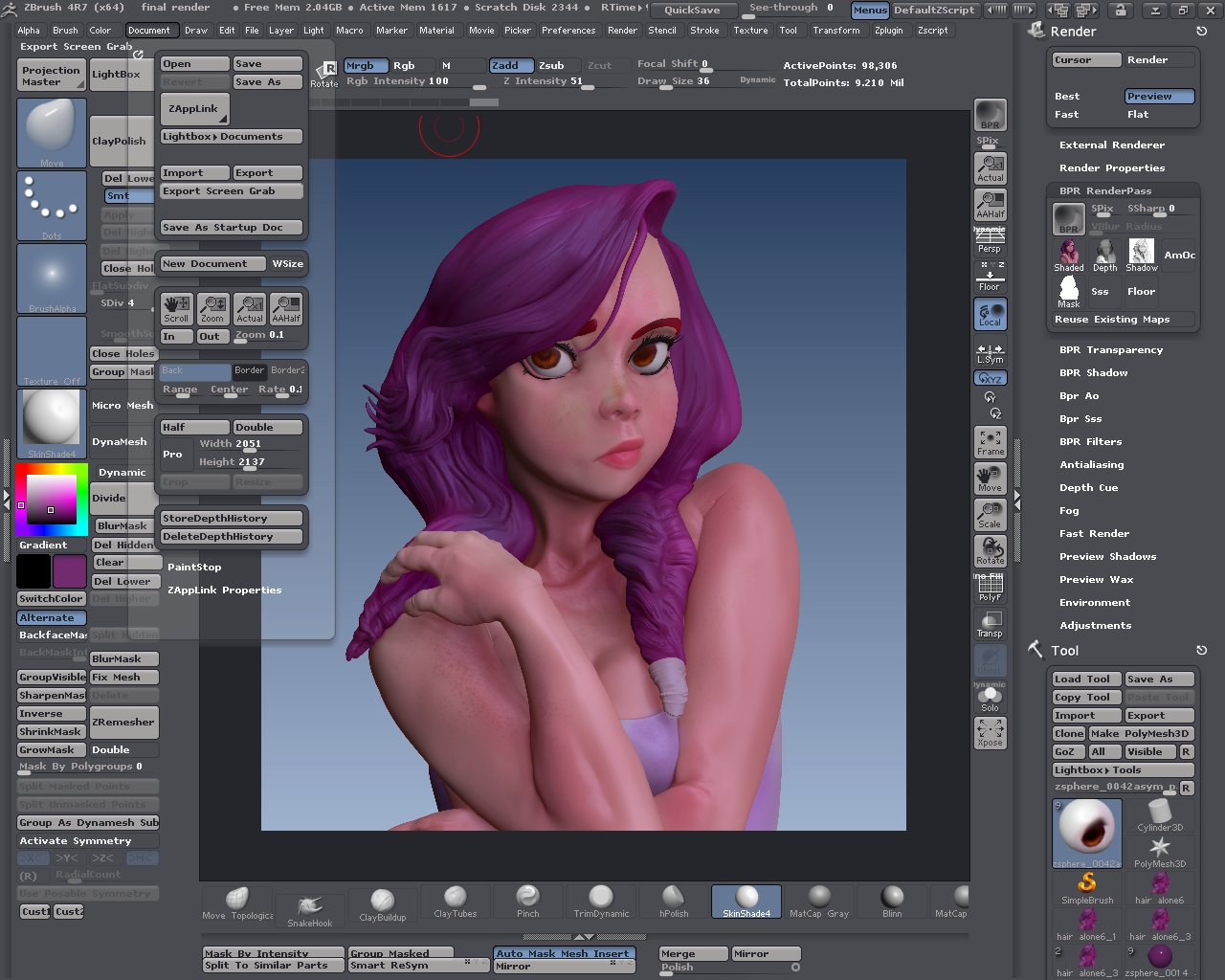This screenshot has width=1225, height=980.
Task: Open the Dots stroke type thumbnail
Action: click(52, 207)
